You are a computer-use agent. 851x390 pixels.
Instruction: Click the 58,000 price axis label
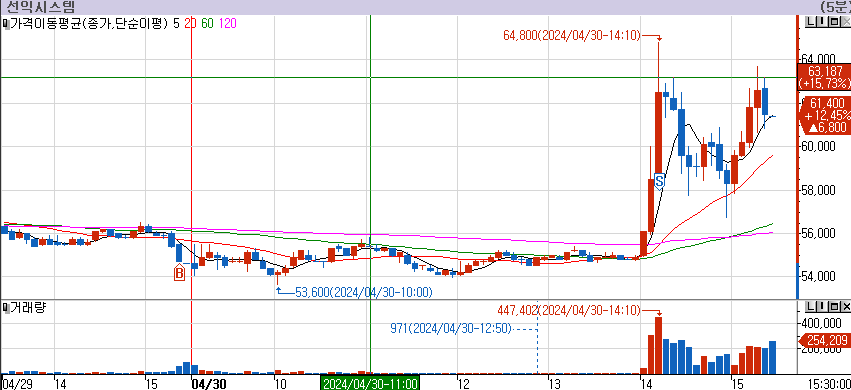point(818,190)
